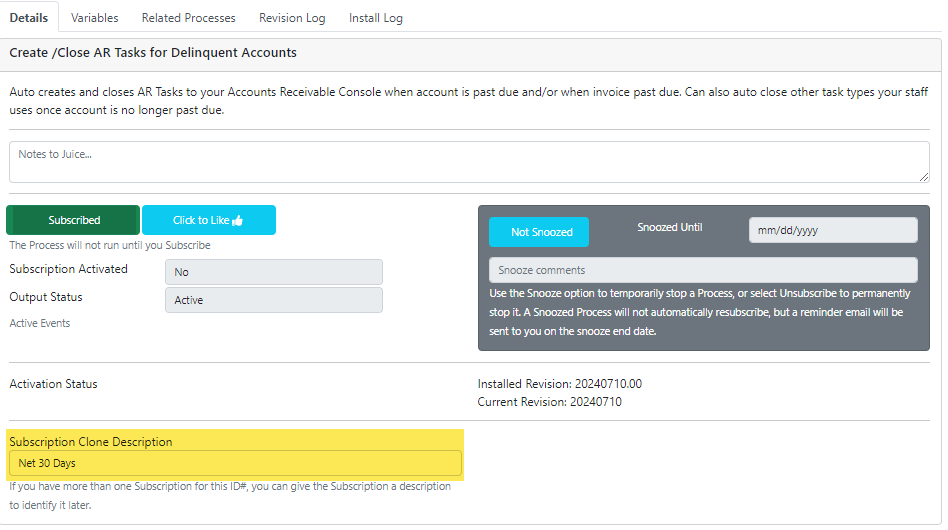Open the Install Log tab
Screen dimensions: 948x530
point(375,18)
